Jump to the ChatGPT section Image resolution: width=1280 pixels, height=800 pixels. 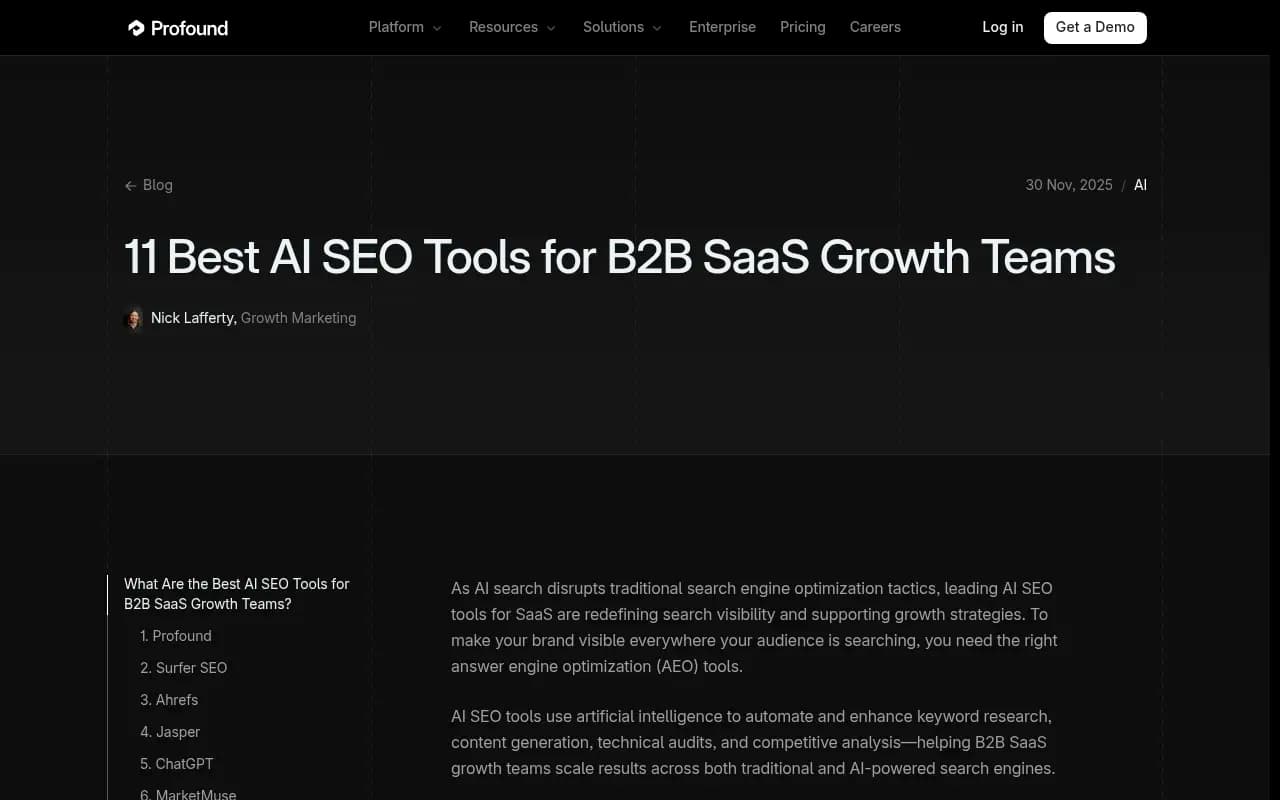(177, 764)
